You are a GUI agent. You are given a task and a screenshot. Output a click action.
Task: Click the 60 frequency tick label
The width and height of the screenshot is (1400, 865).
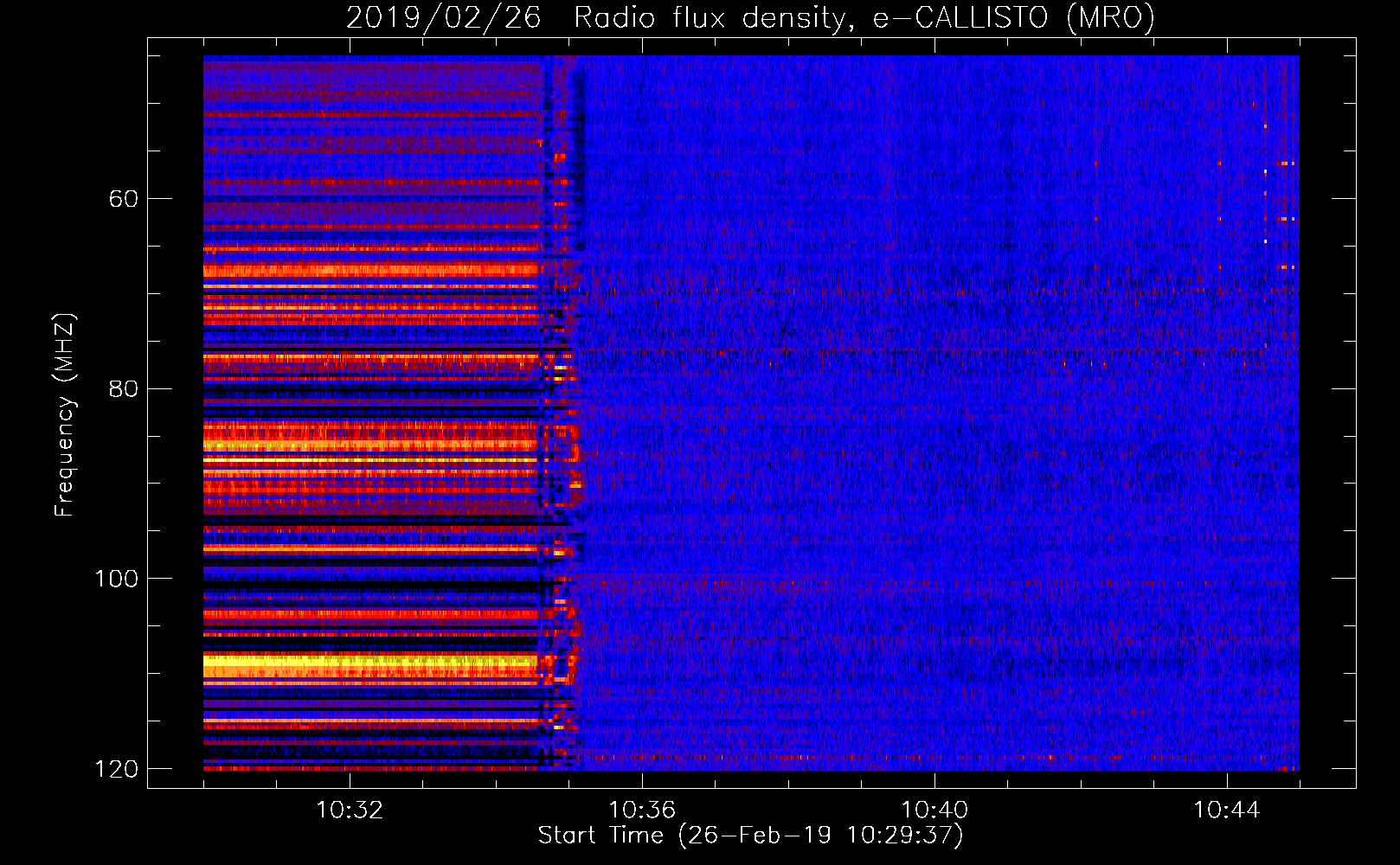[124, 199]
